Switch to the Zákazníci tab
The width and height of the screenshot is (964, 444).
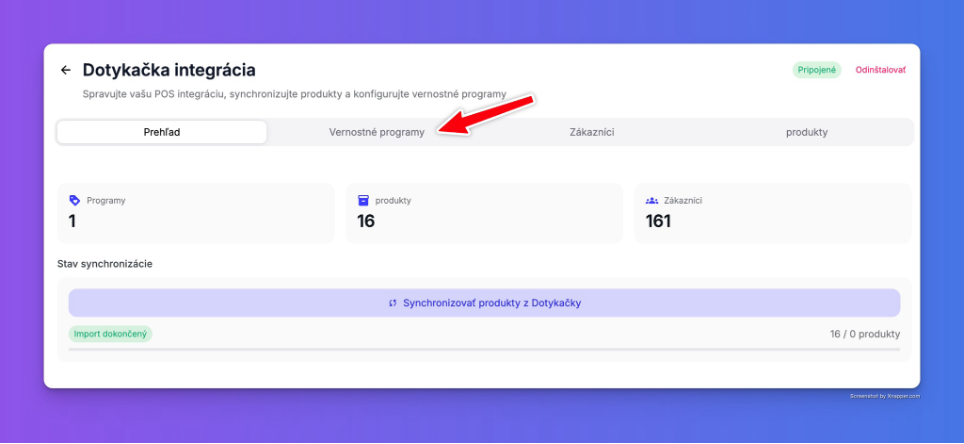coord(592,132)
